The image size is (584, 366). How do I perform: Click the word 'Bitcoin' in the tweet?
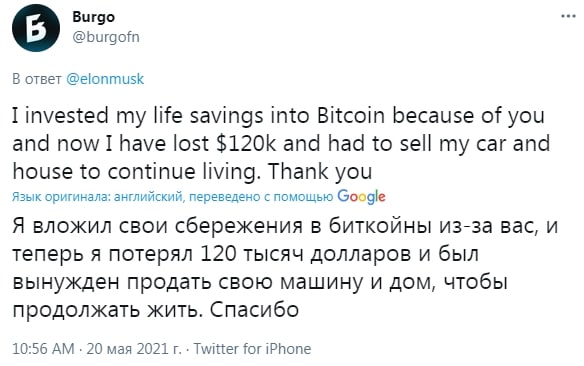point(350,115)
